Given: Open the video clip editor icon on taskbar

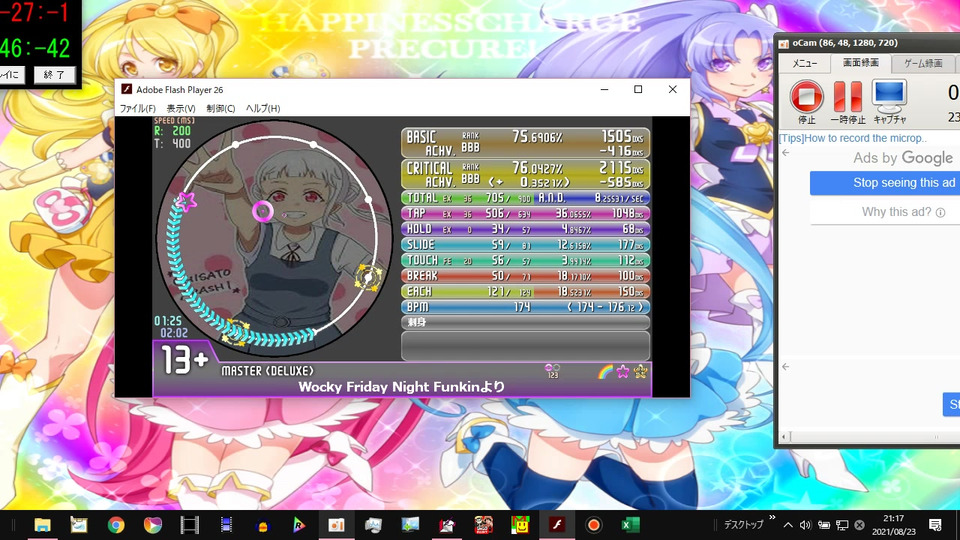Looking at the screenshot, I should point(226,525).
